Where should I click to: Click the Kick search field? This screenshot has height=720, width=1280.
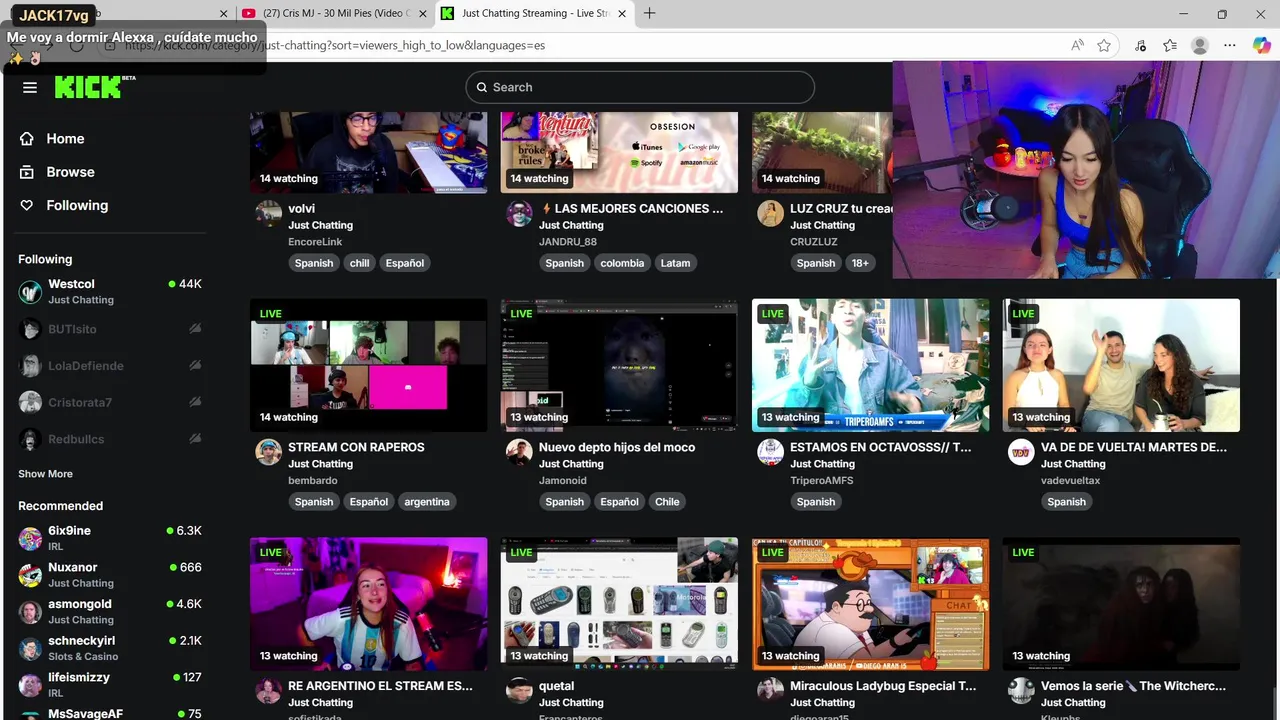click(640, 87)
